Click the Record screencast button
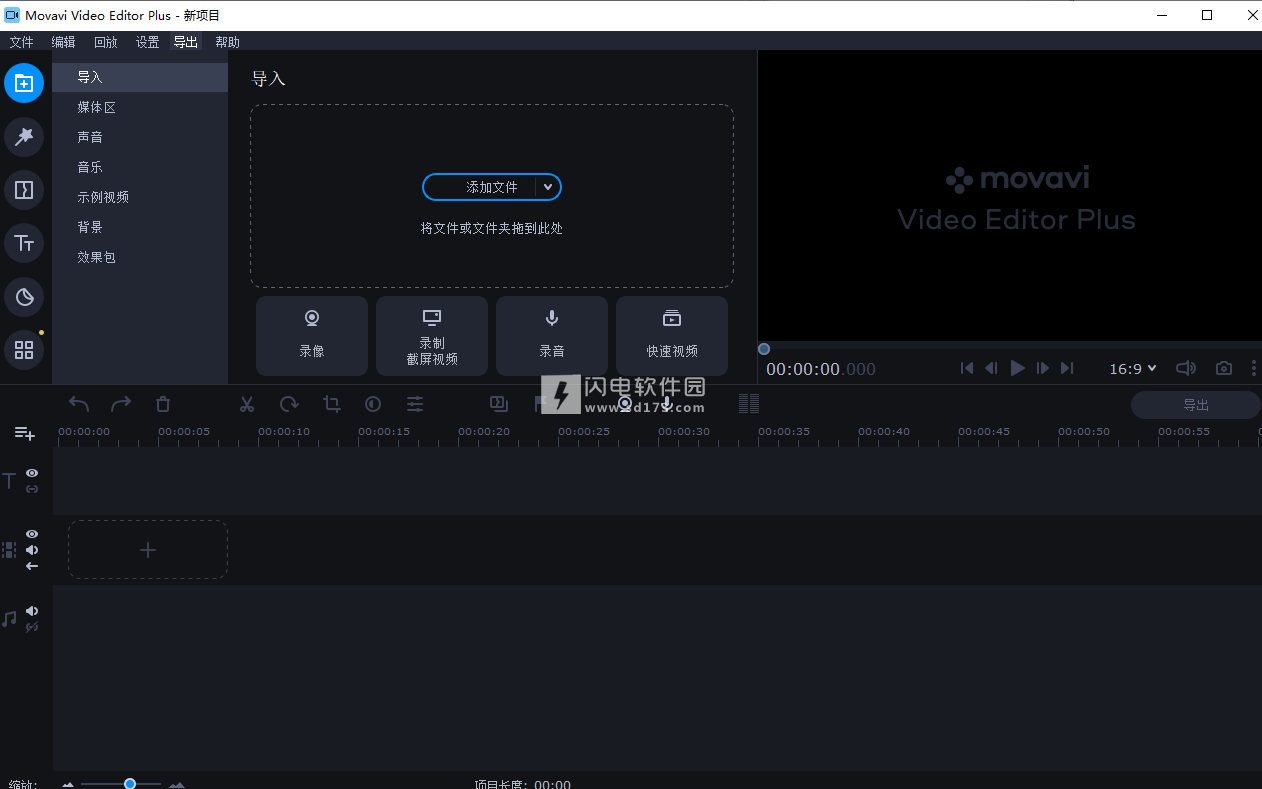This screenshot has width=1262, height=789. click(432, 336)
